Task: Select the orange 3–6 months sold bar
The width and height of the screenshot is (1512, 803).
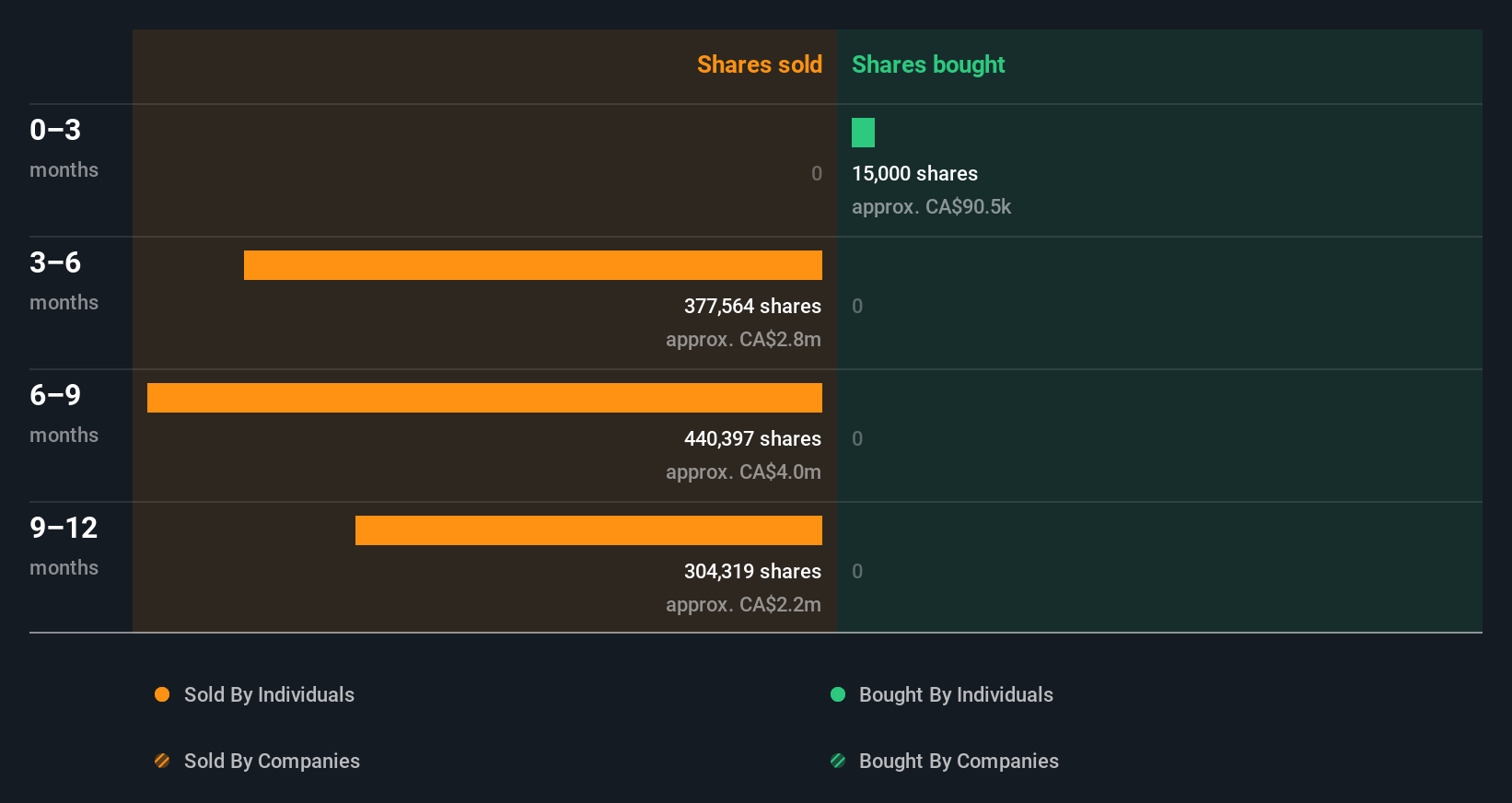Action: 533,265
